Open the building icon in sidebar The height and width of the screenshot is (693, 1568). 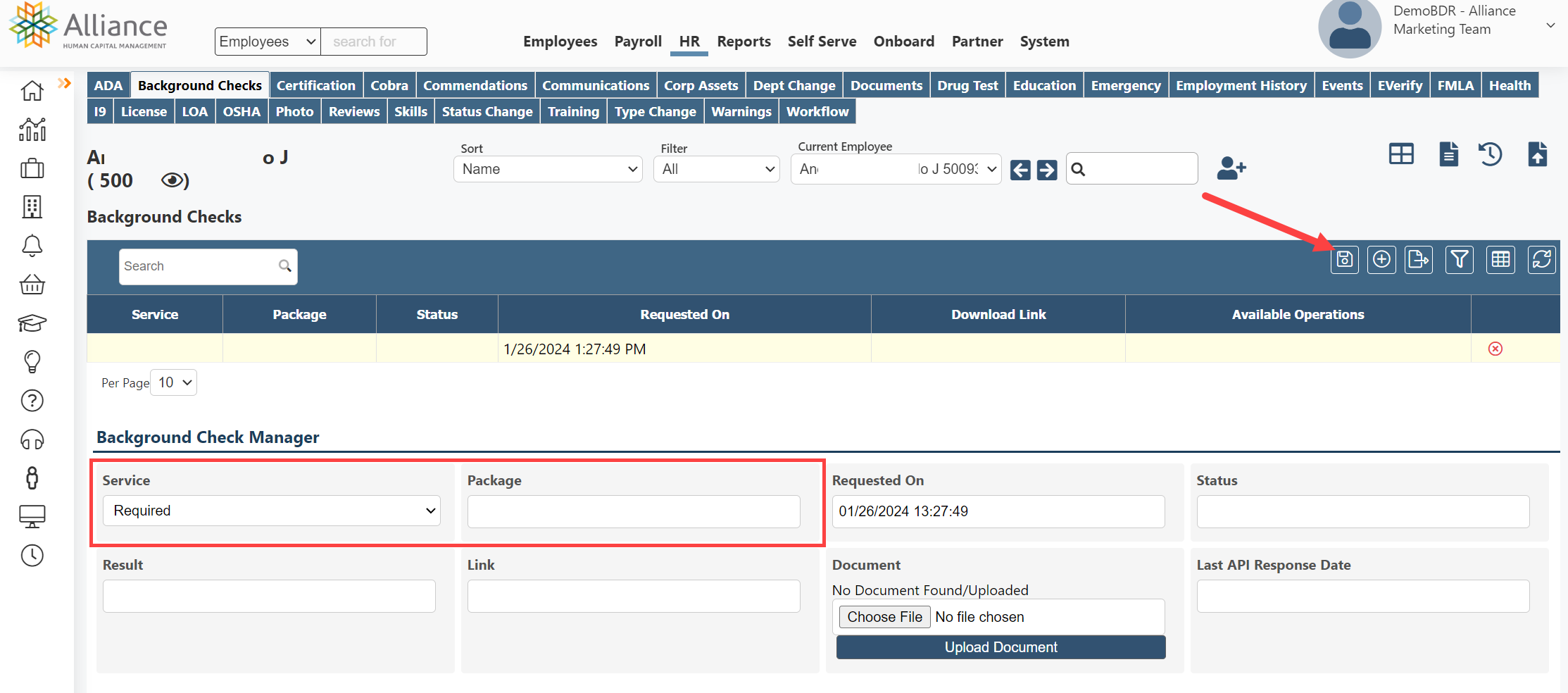pyautogui.click(x=32, y=207)
